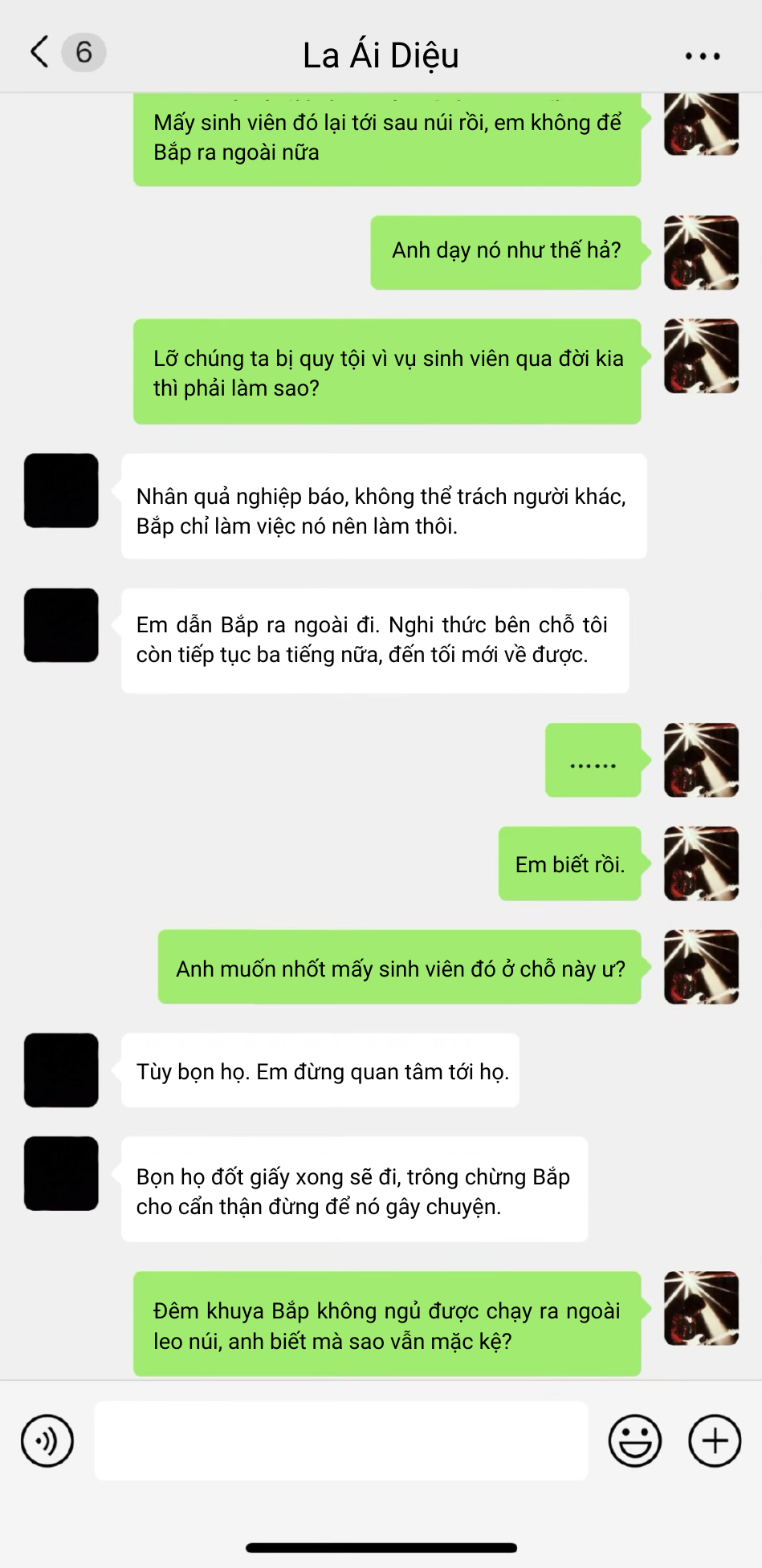Select message 'Lỡ chúng ta bị quy tội'
Viewport: 762px width, 1568px height.
[x=387, y=372]
